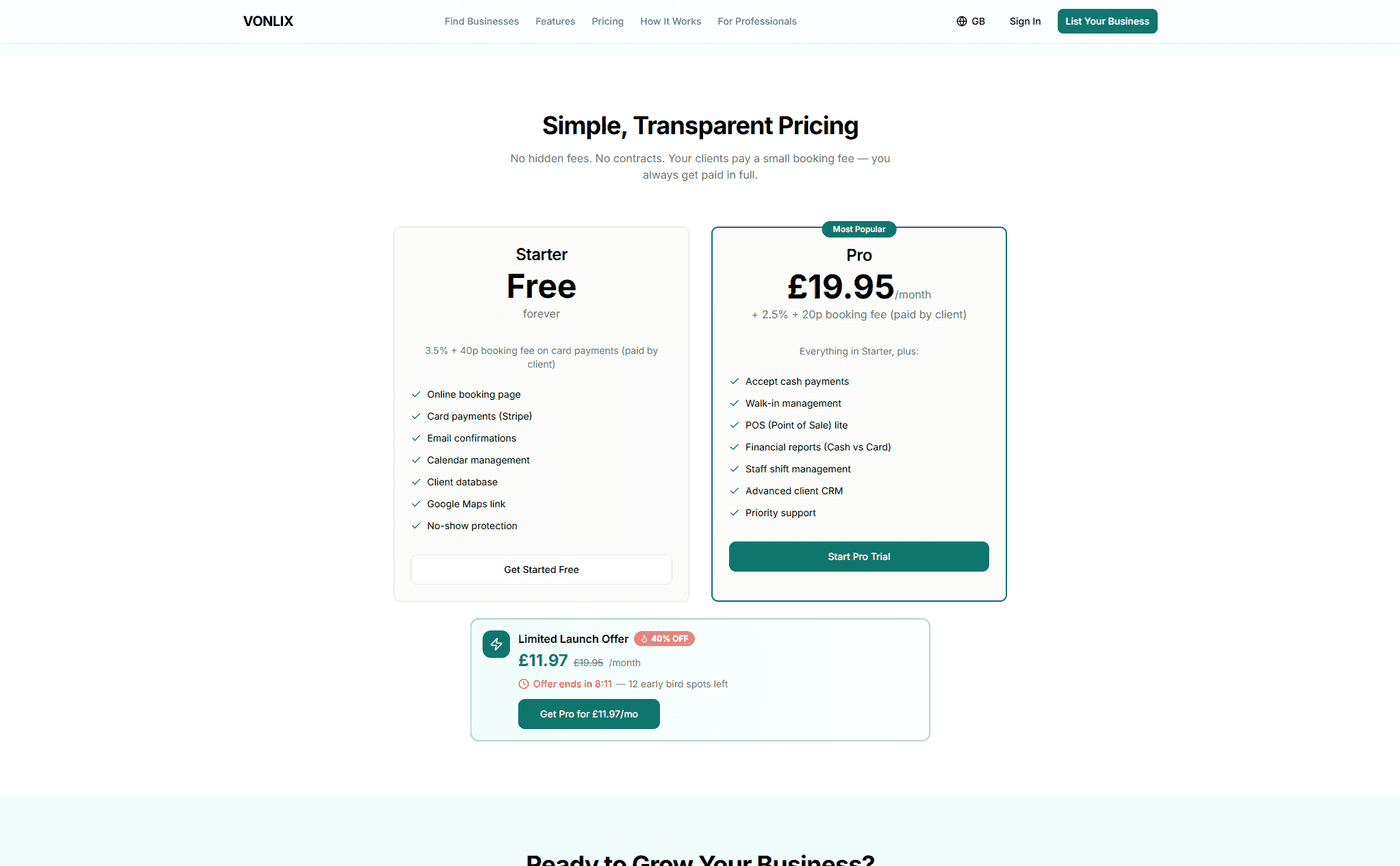
Task: Click the checkmark beside Online booking page
Action: [x=415, y=394]
